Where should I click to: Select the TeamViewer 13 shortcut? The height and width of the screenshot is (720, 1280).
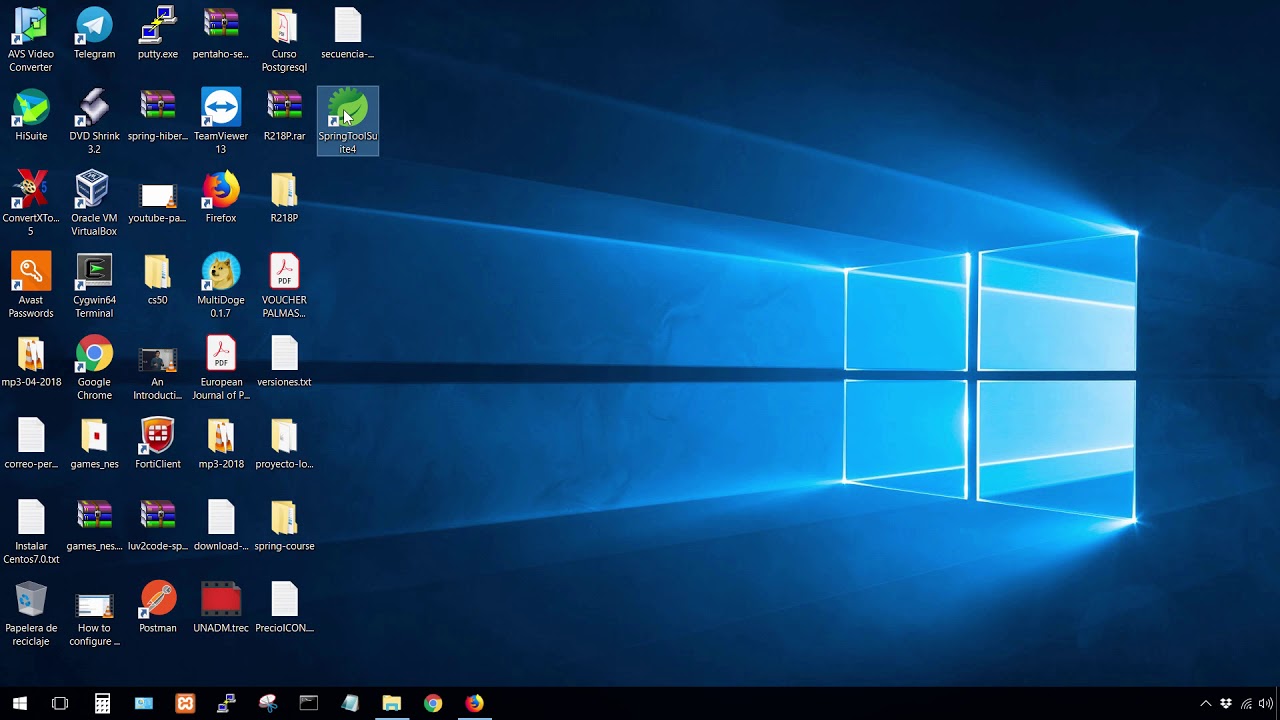[221, 122]
